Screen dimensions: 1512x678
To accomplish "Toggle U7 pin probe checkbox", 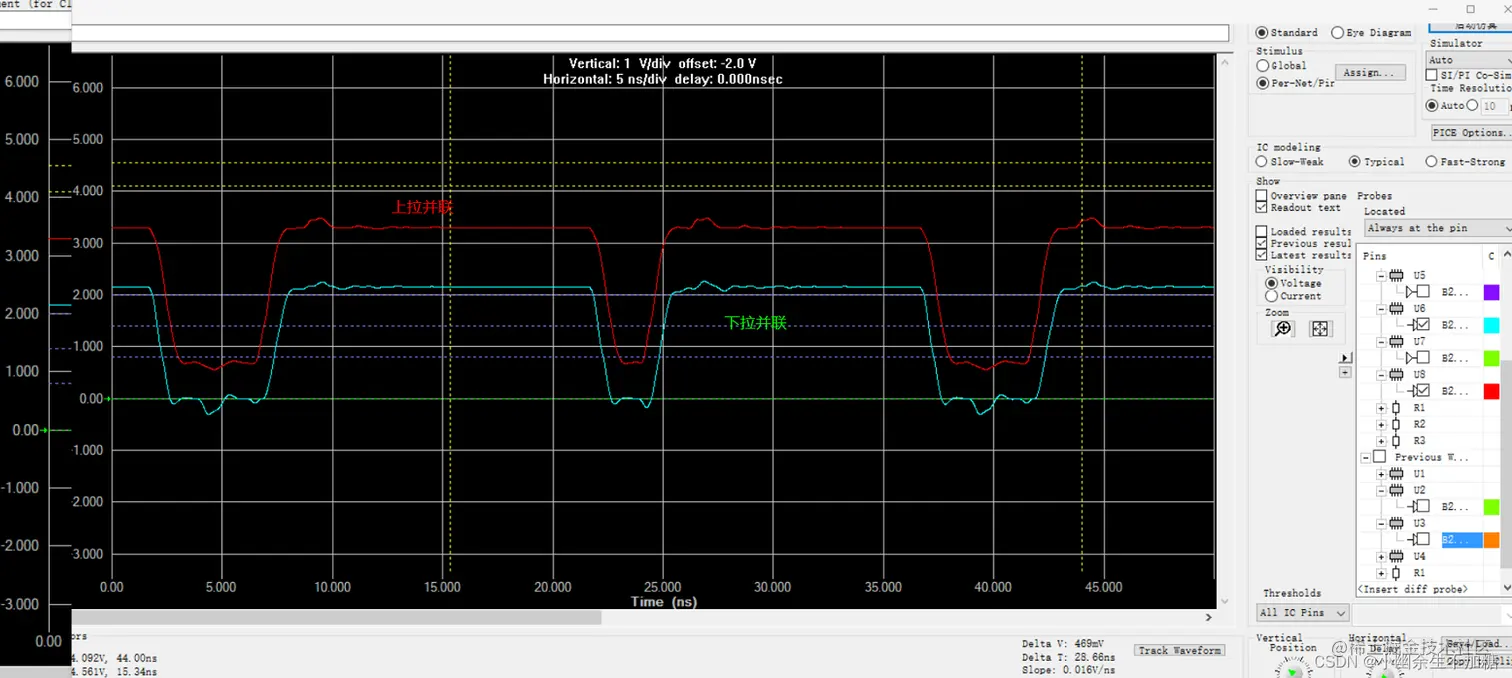I will (x=1423, y=357).
